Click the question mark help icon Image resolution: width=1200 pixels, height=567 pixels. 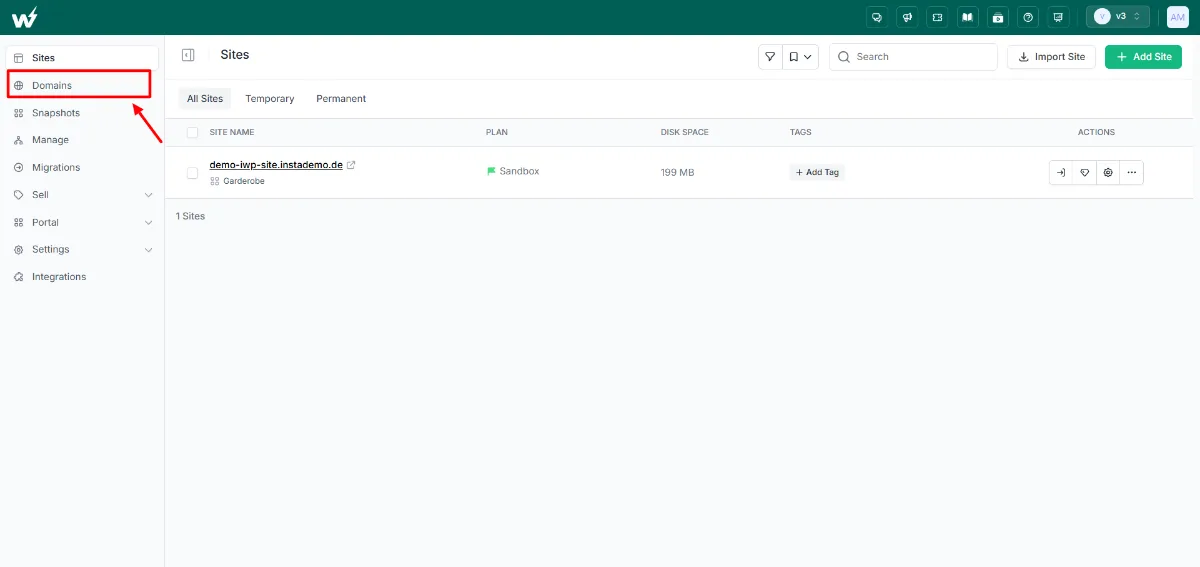pyautogui.click(x=1028, y=17)
